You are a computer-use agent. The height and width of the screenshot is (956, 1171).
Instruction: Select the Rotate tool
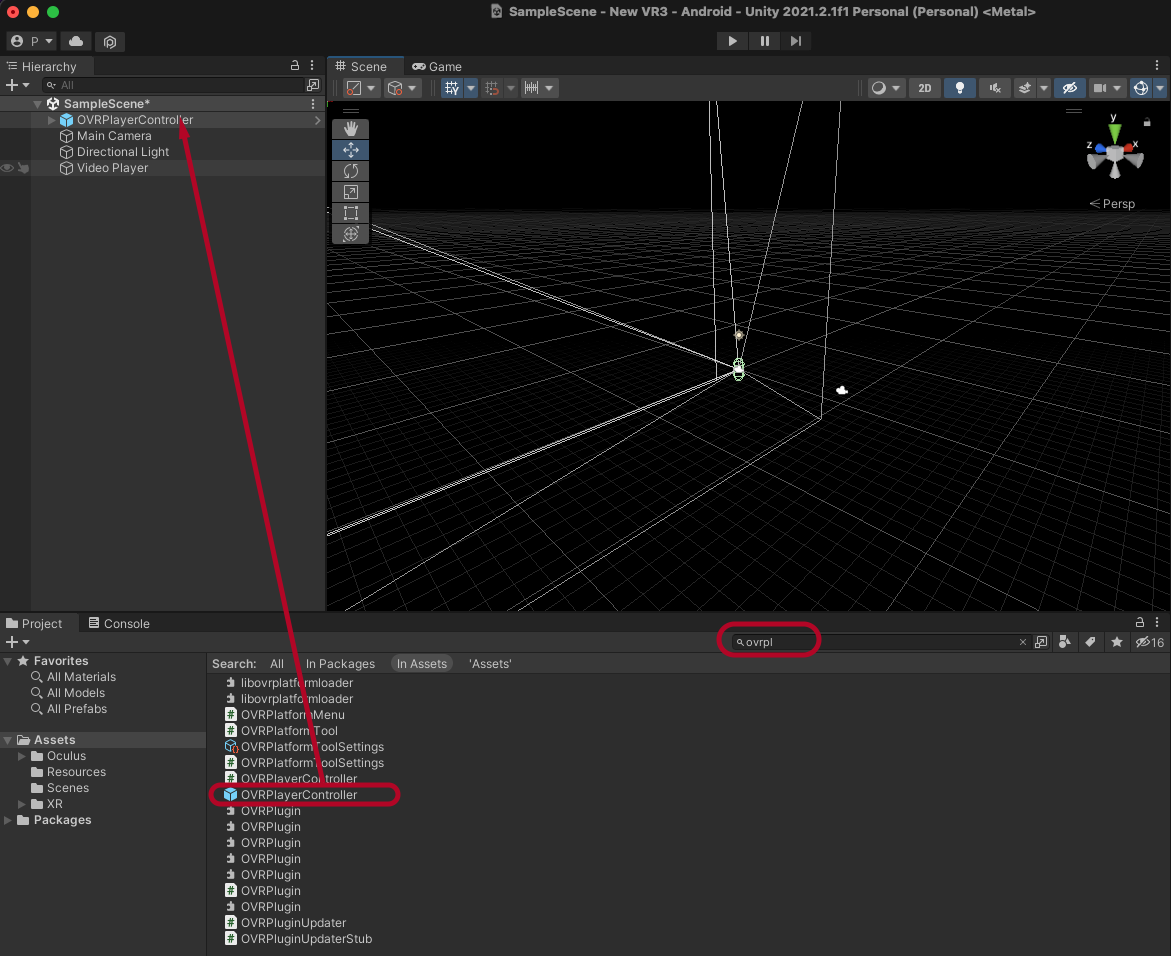click(350, 171)
